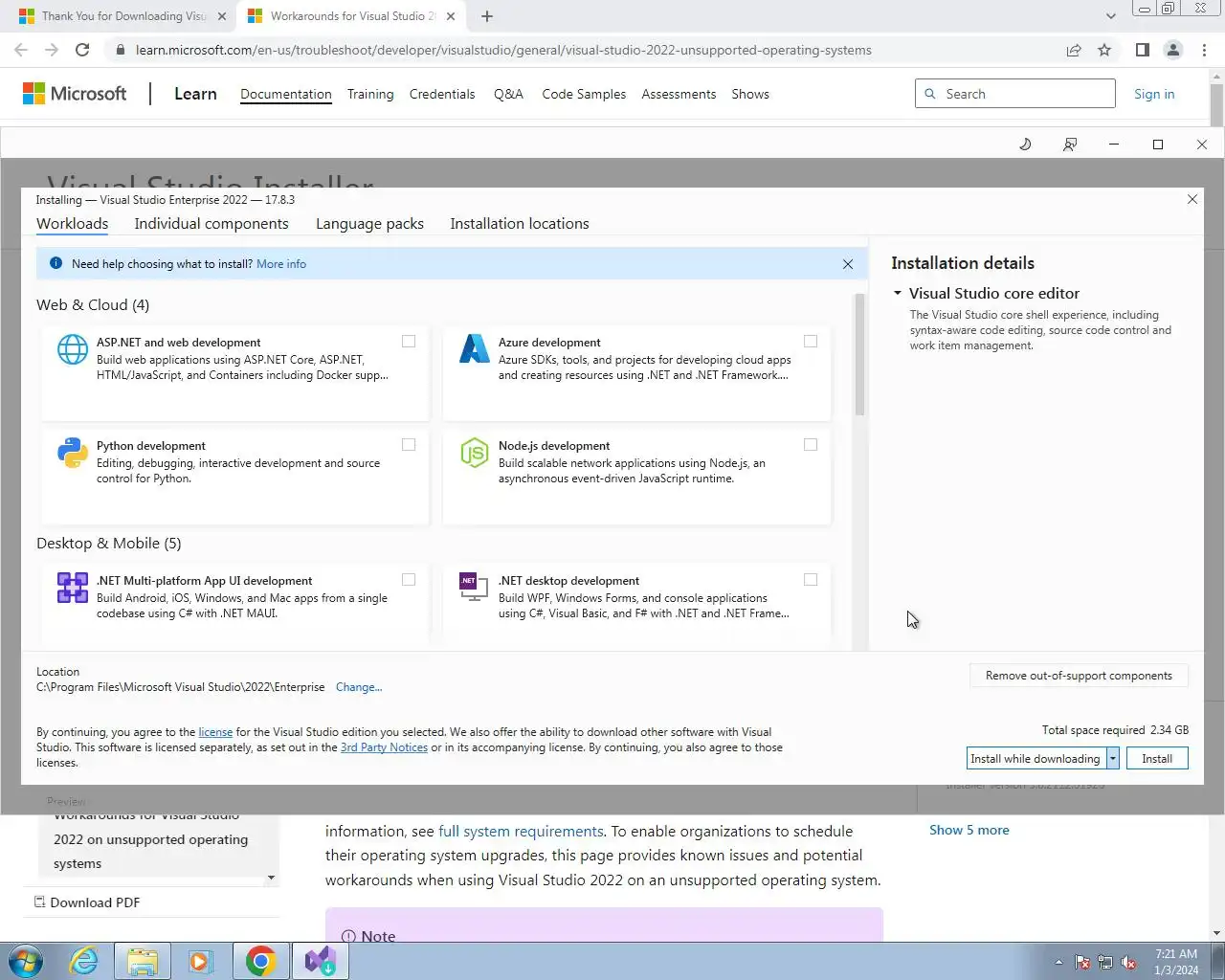Switch to the Language packs tab
This screenshot has width=1225, height=980.
(369, 224)
